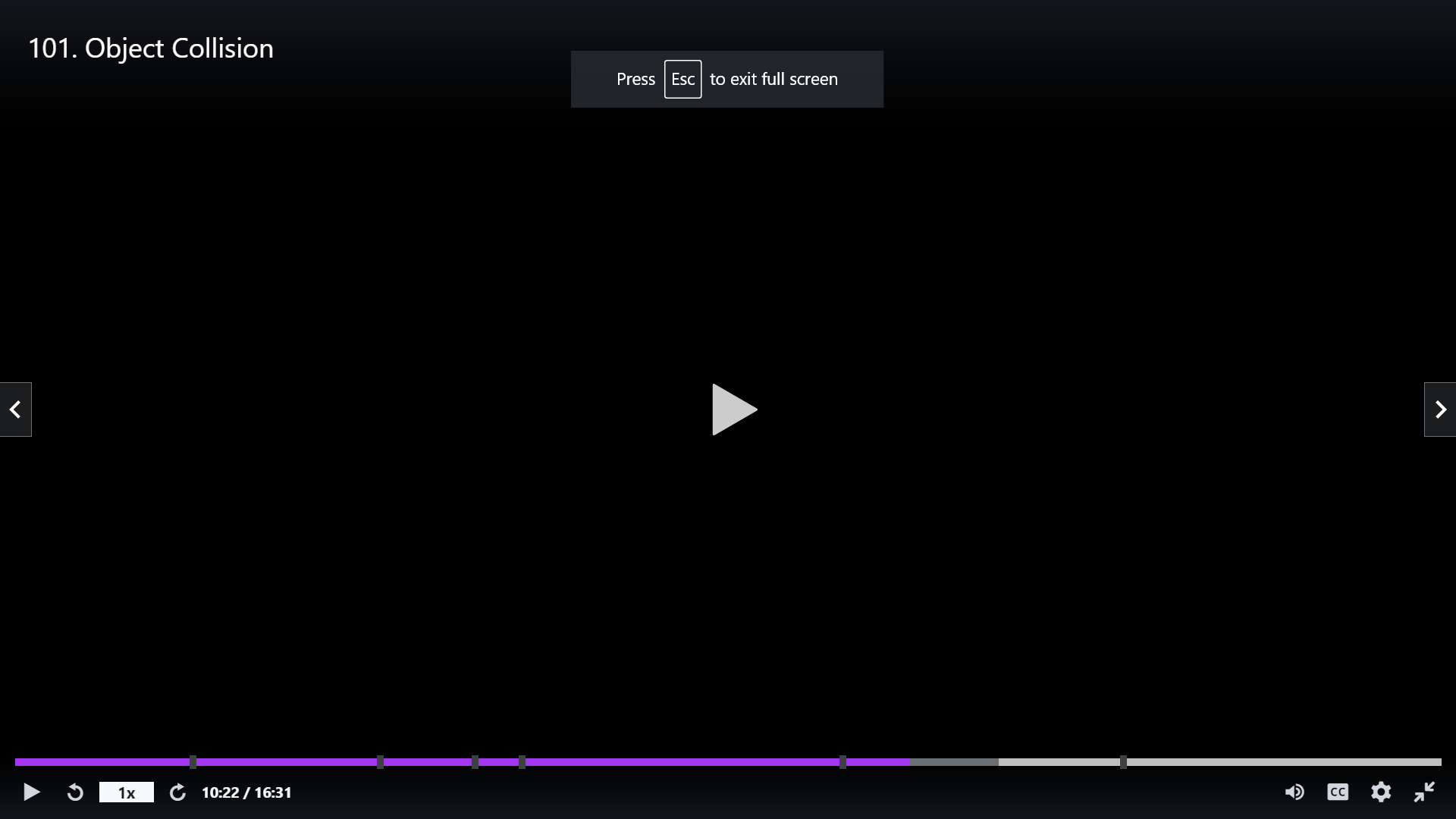The height and width of the screenshot is (819, 1456).
Task: Click the bookmark marker just before current playhead
Action: tap(843, 762)
